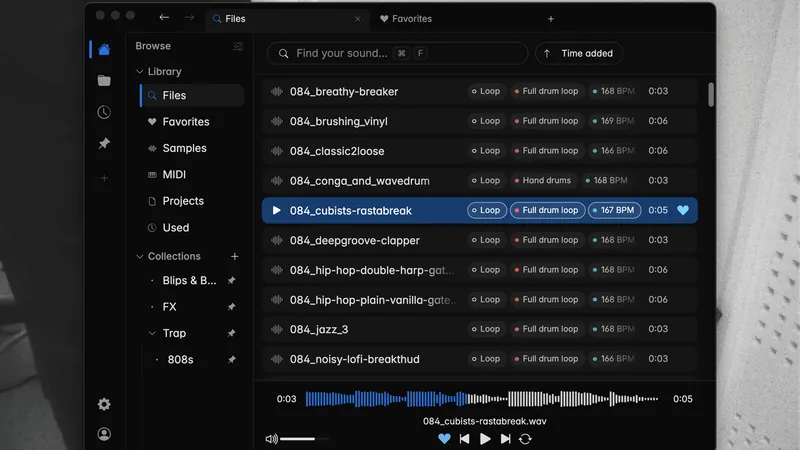Toggle the loop playback button

click(x=526, y=439)
